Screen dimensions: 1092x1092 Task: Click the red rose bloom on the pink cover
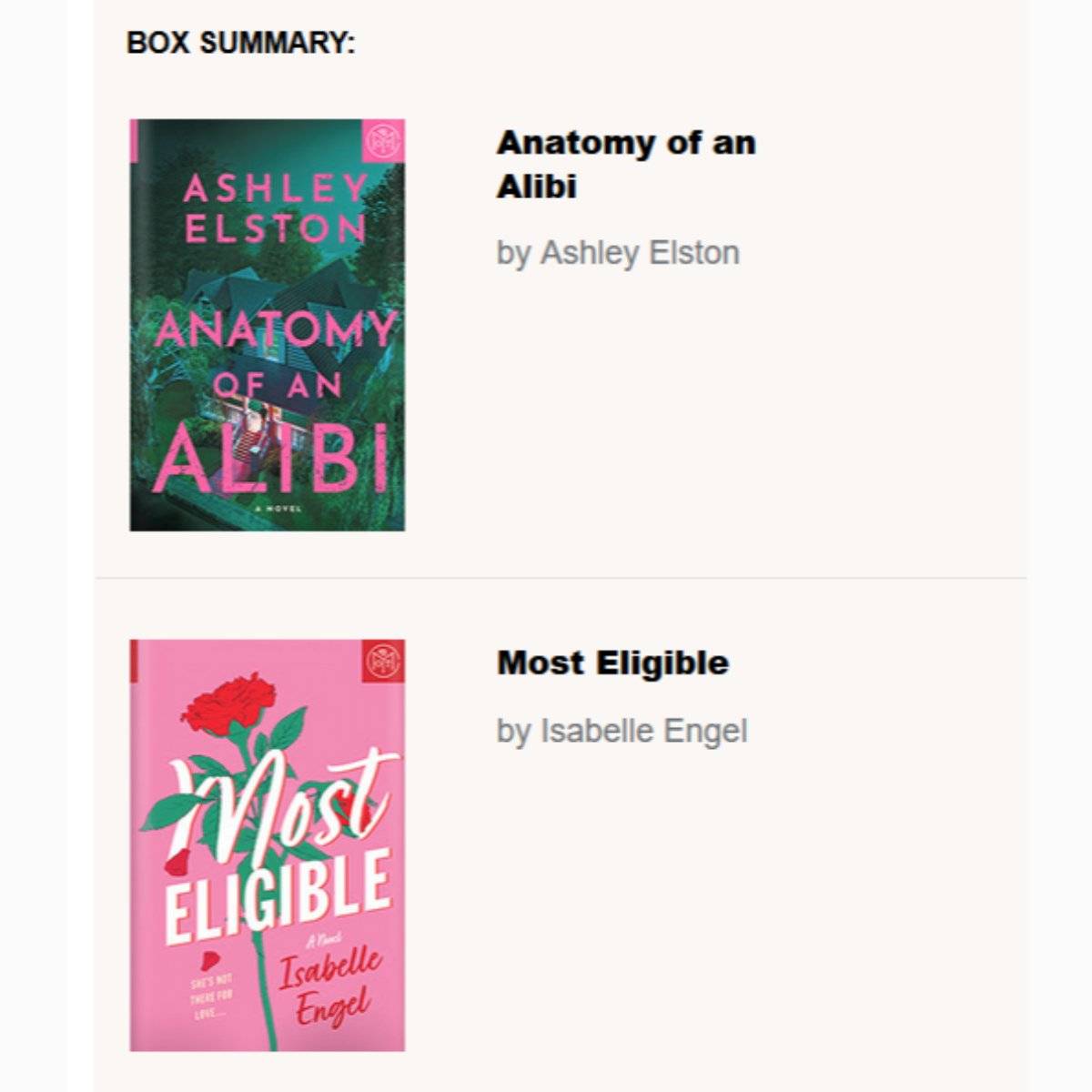[x=237, y=703]
